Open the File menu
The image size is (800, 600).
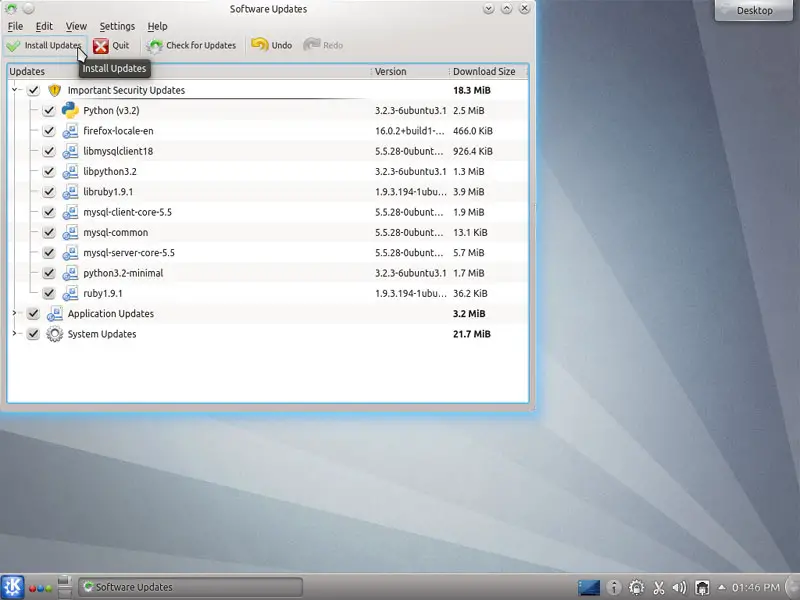coord(15,26)
